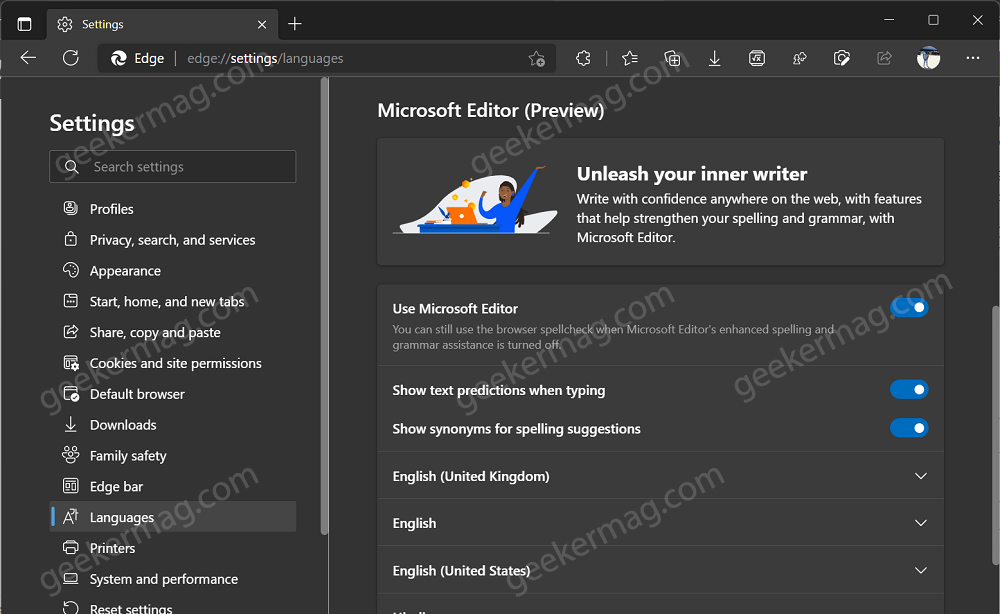Click the 'Unleash your inner writer' heading
This screenshot has width=1000, height=614.
point(692,174)
